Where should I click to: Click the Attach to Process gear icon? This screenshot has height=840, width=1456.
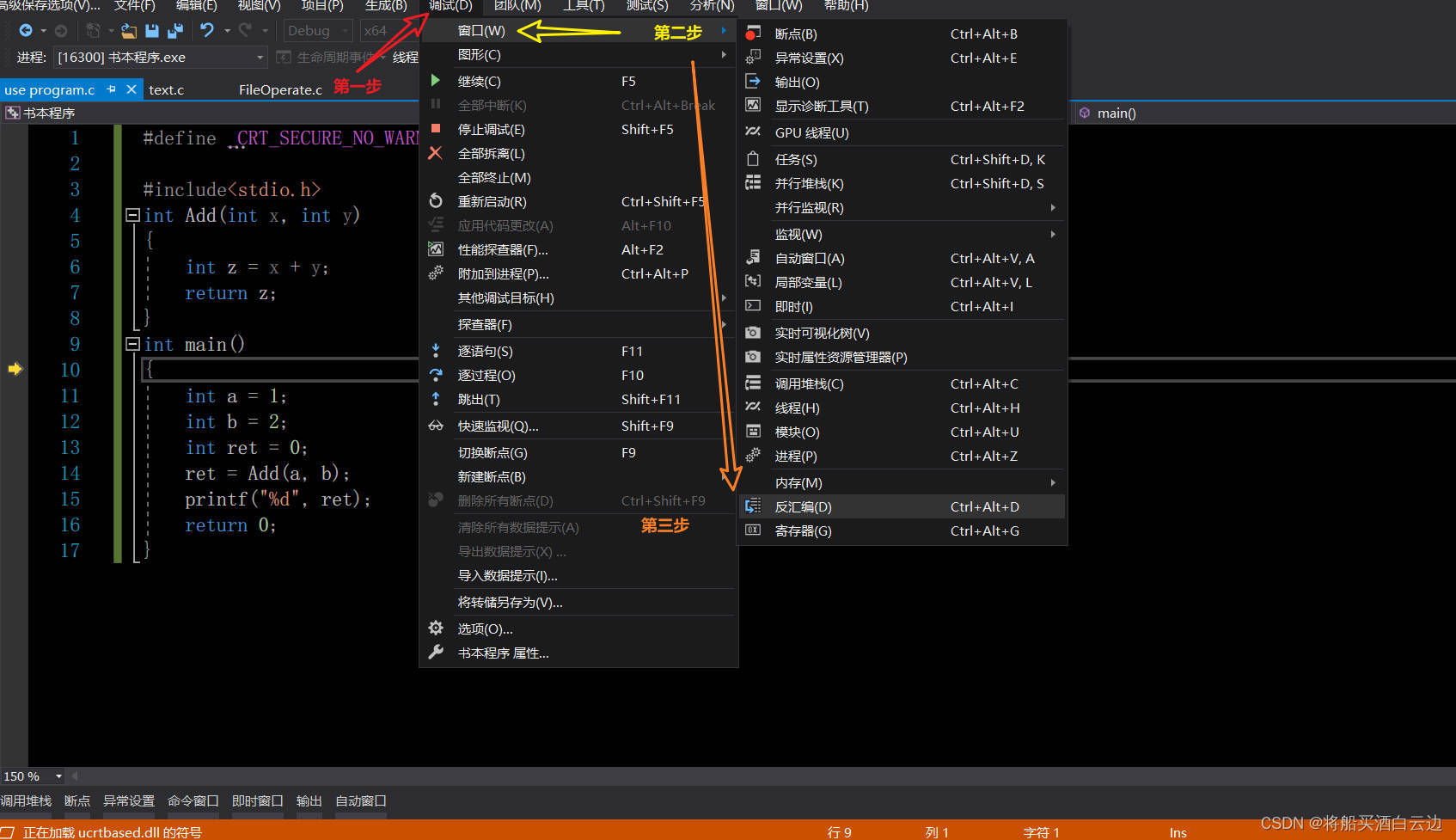point(435,273)
